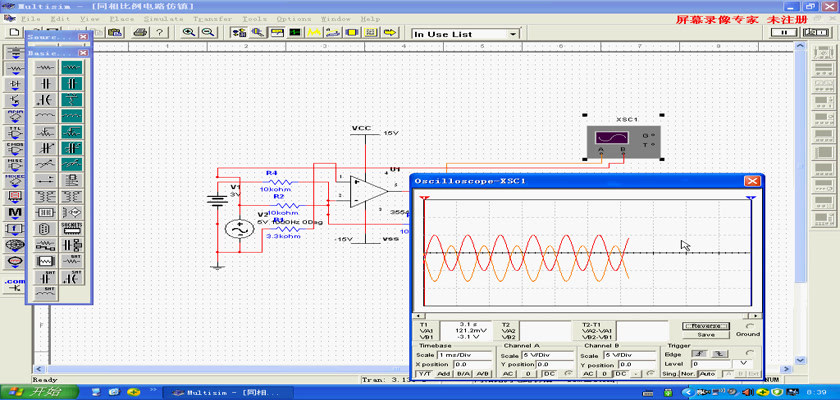Set Channel B coupling to DC
Screen dimensions: 840x400
(x=620, y=373)
